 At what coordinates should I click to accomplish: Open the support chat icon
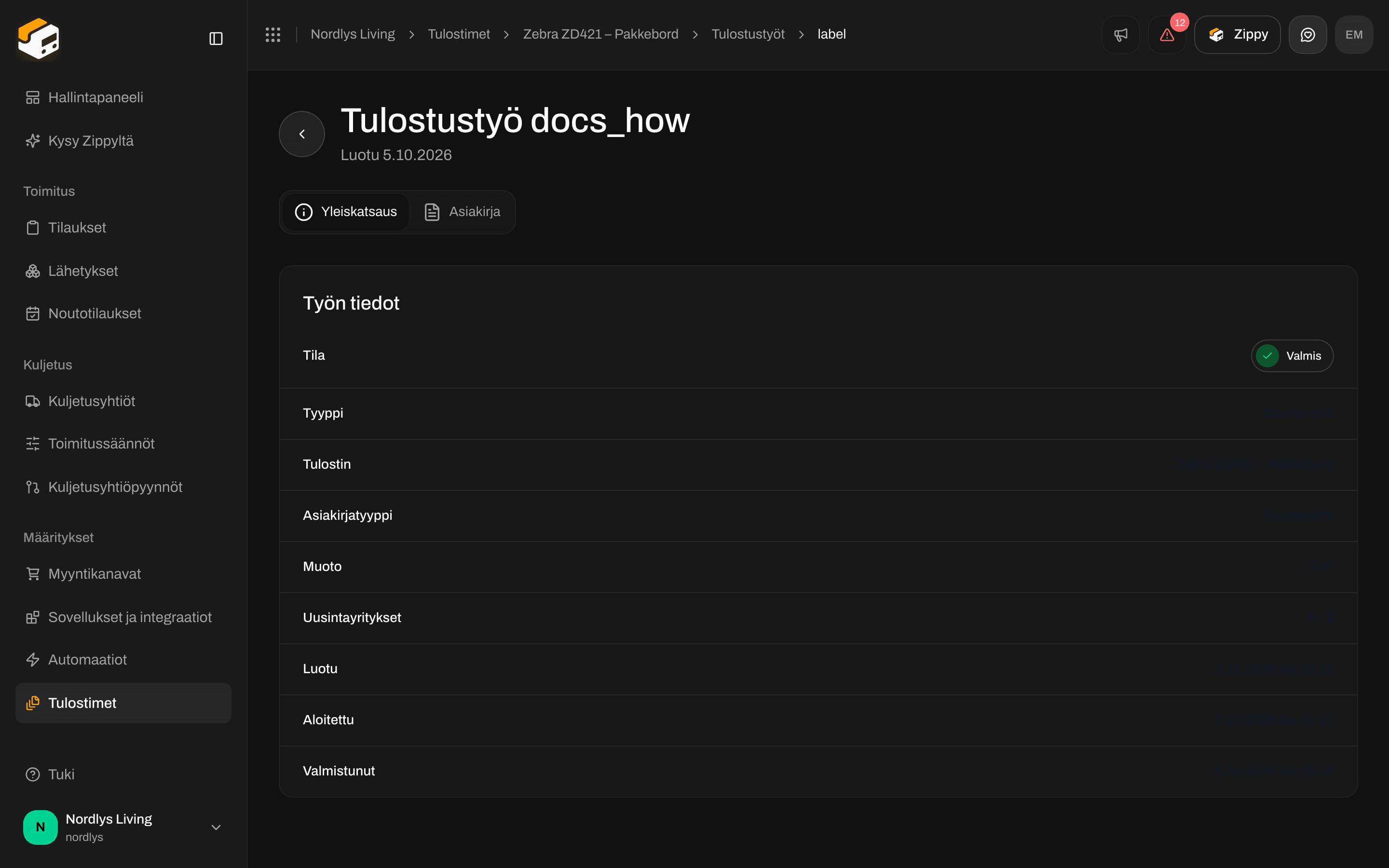[x=1307, y=34]
